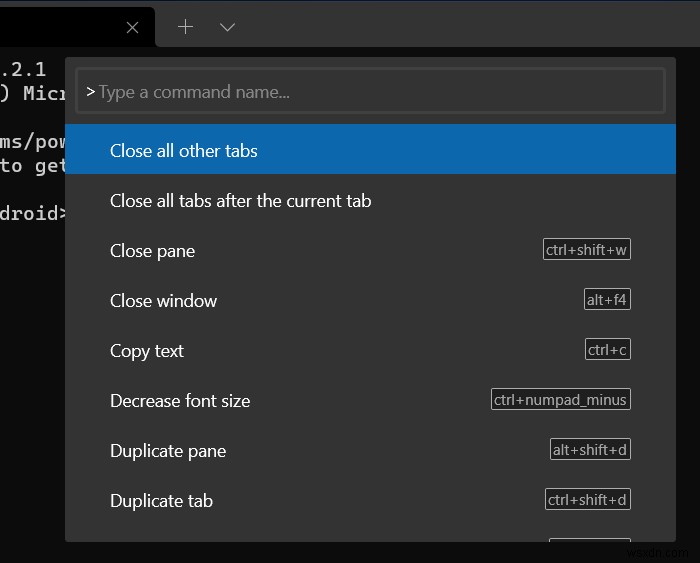Click the ctrl+shift+w shortcut badge

tap(587, 250)
